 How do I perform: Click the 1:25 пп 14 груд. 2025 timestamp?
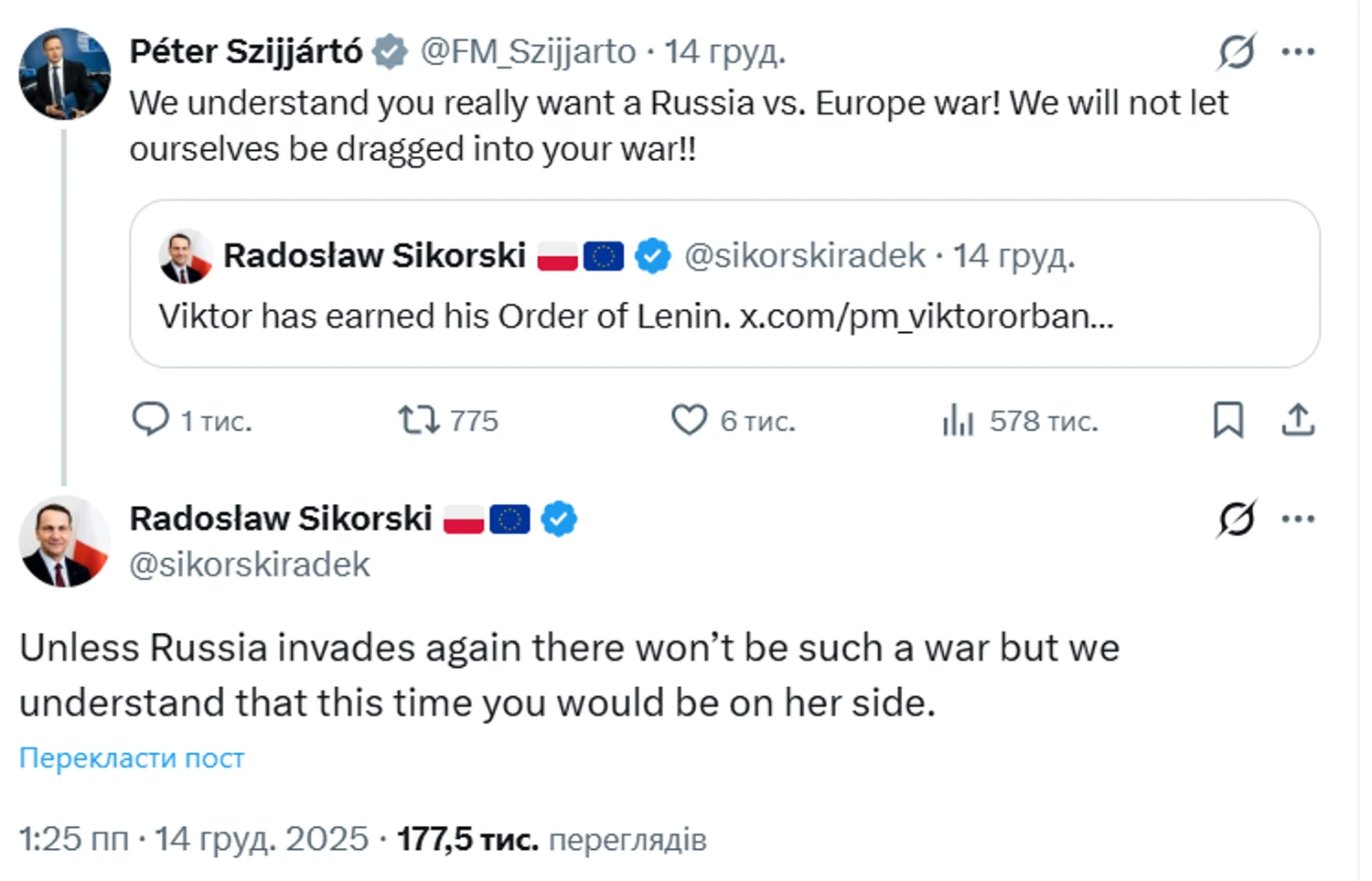point(193,838)
